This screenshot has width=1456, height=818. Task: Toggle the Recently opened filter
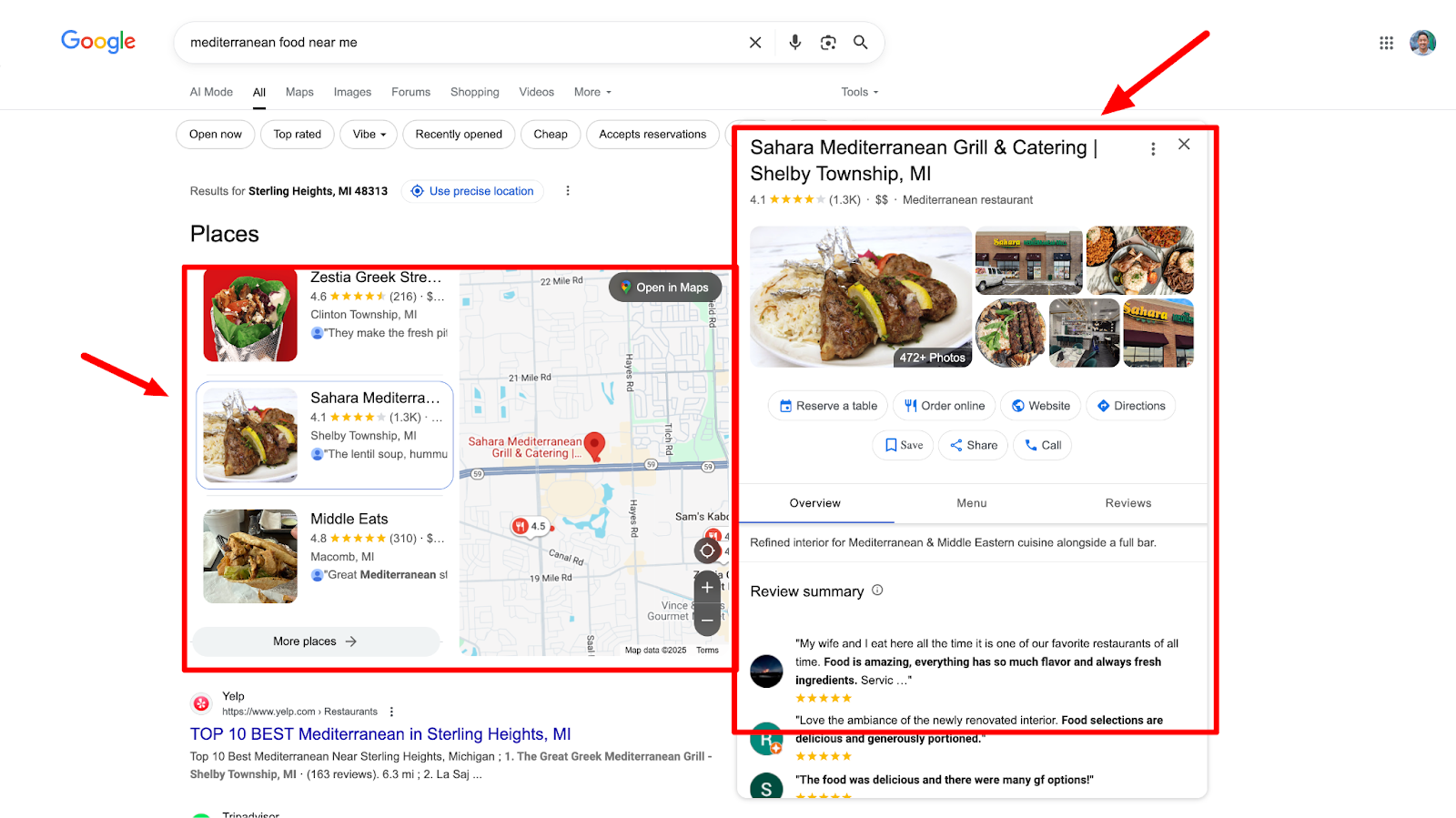coord(459,135)
